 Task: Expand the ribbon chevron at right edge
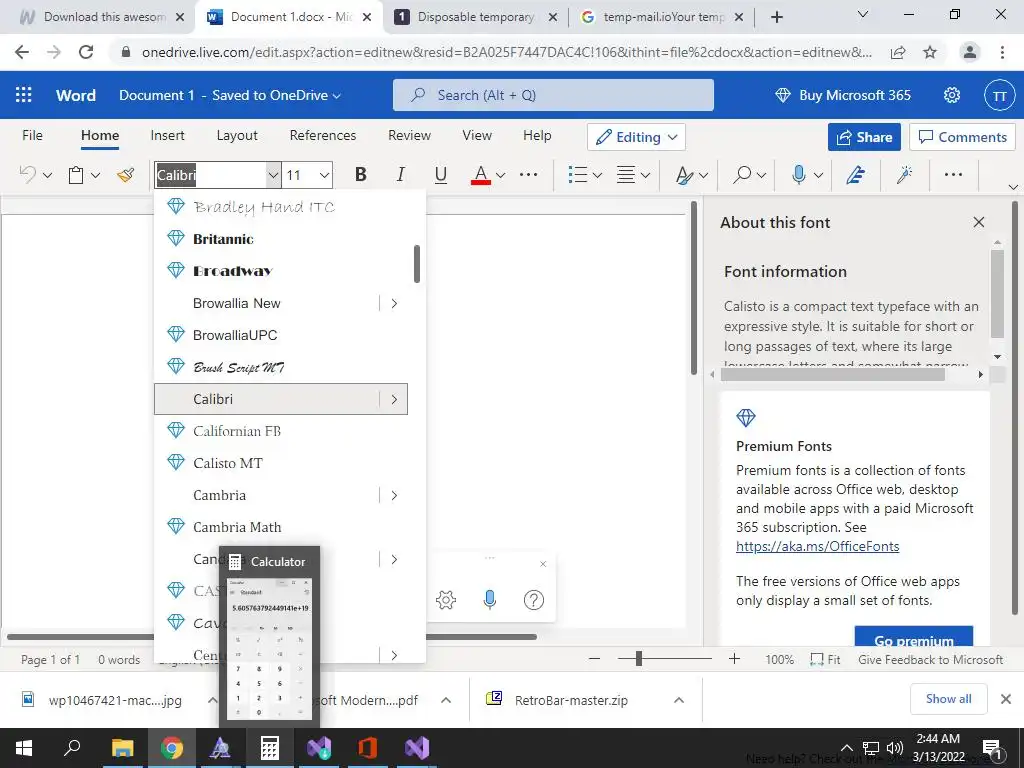click(x=1013, y=187)
